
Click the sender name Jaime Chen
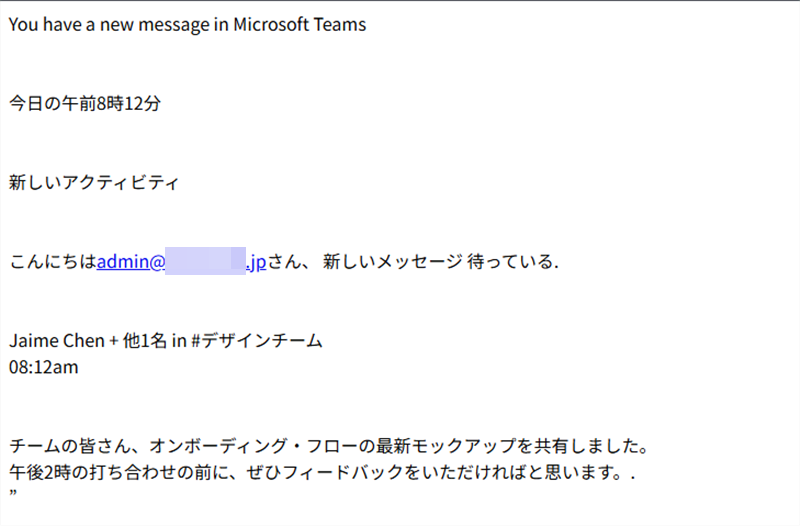tap(57, 340)
